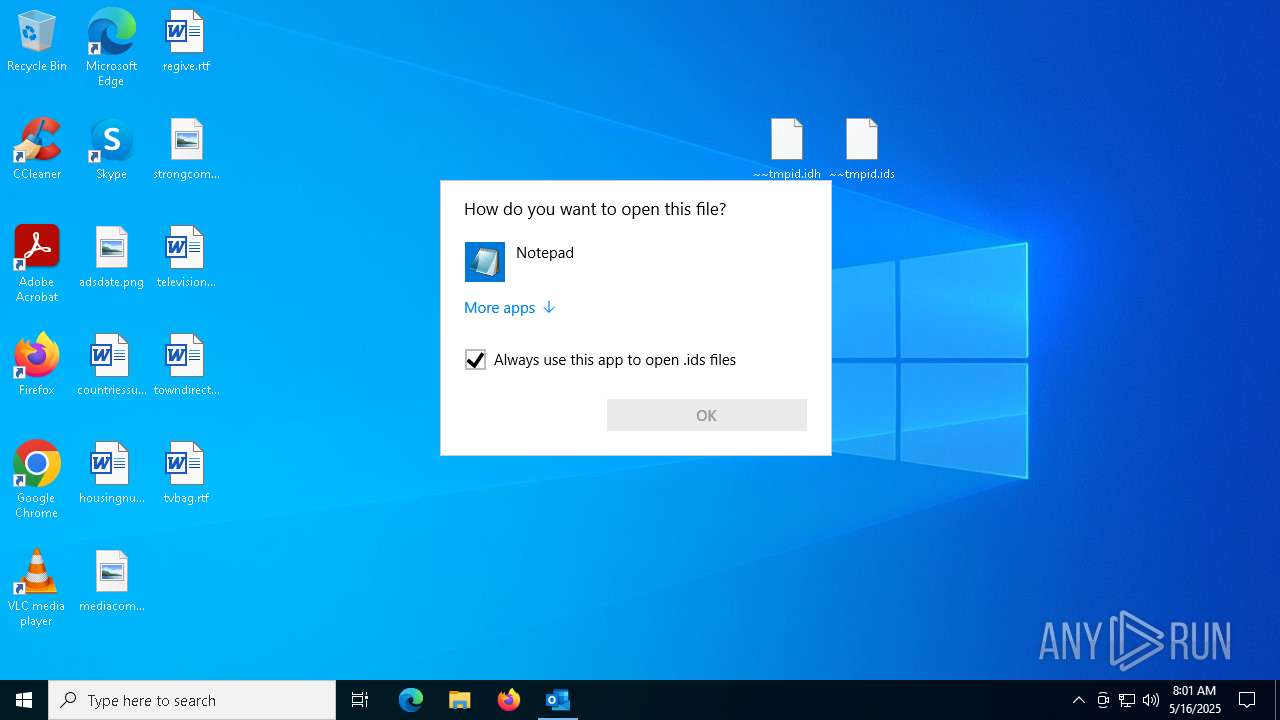This screenshot has height=720, width=1280.
Task: Expand the More apps list
Action: (x=509, y=308)
